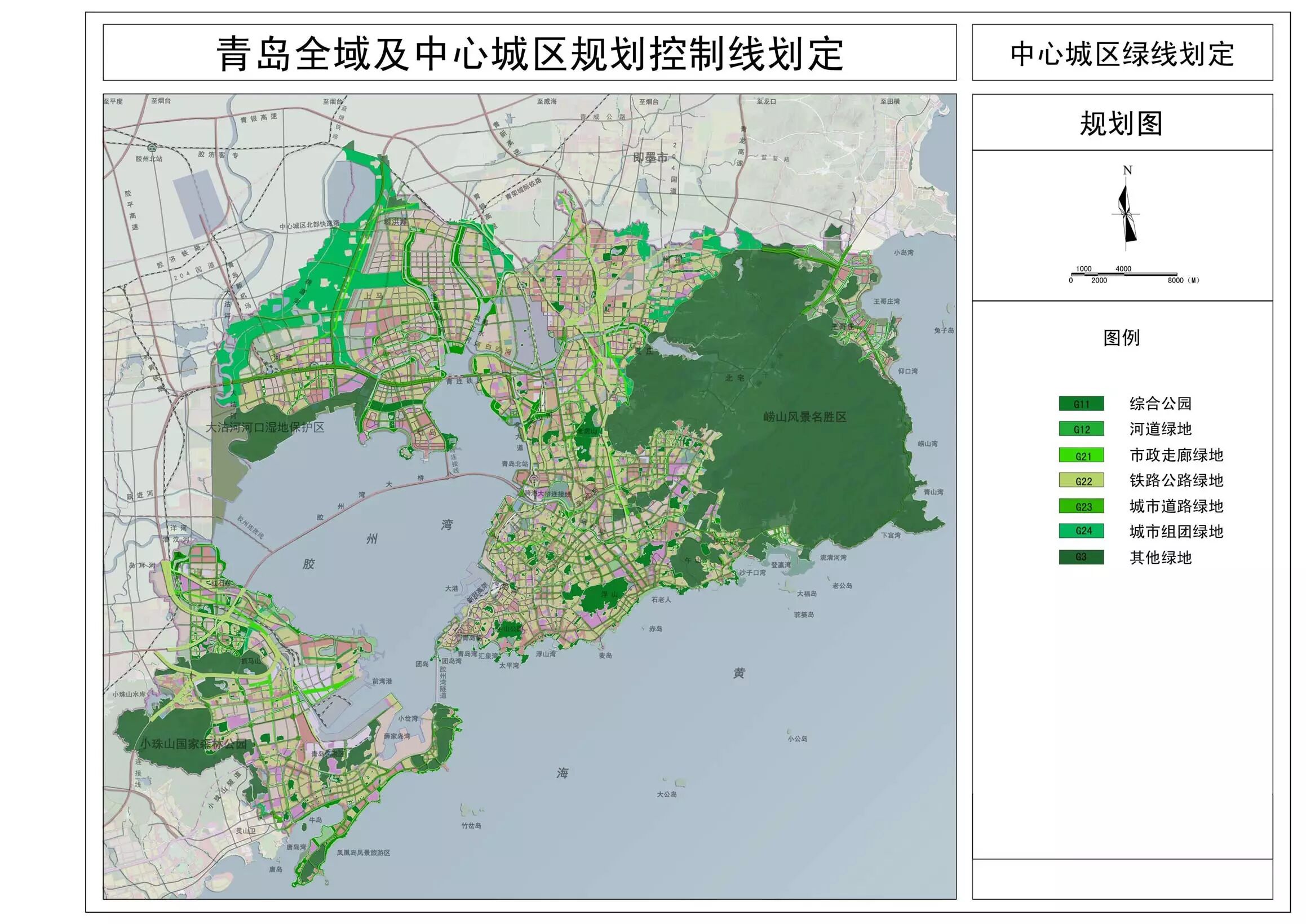
Task: Click the G21 市政走廊绿地 legend swatch
Action: pyautogui.click(x=1081, y=455)
